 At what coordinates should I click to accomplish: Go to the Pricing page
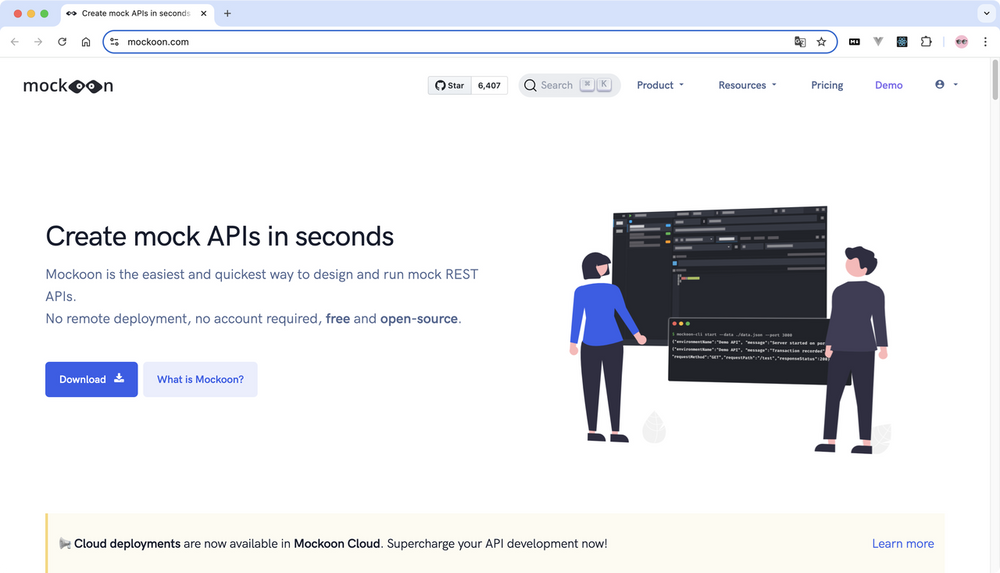pyautogui.click(x=826, y=86)
